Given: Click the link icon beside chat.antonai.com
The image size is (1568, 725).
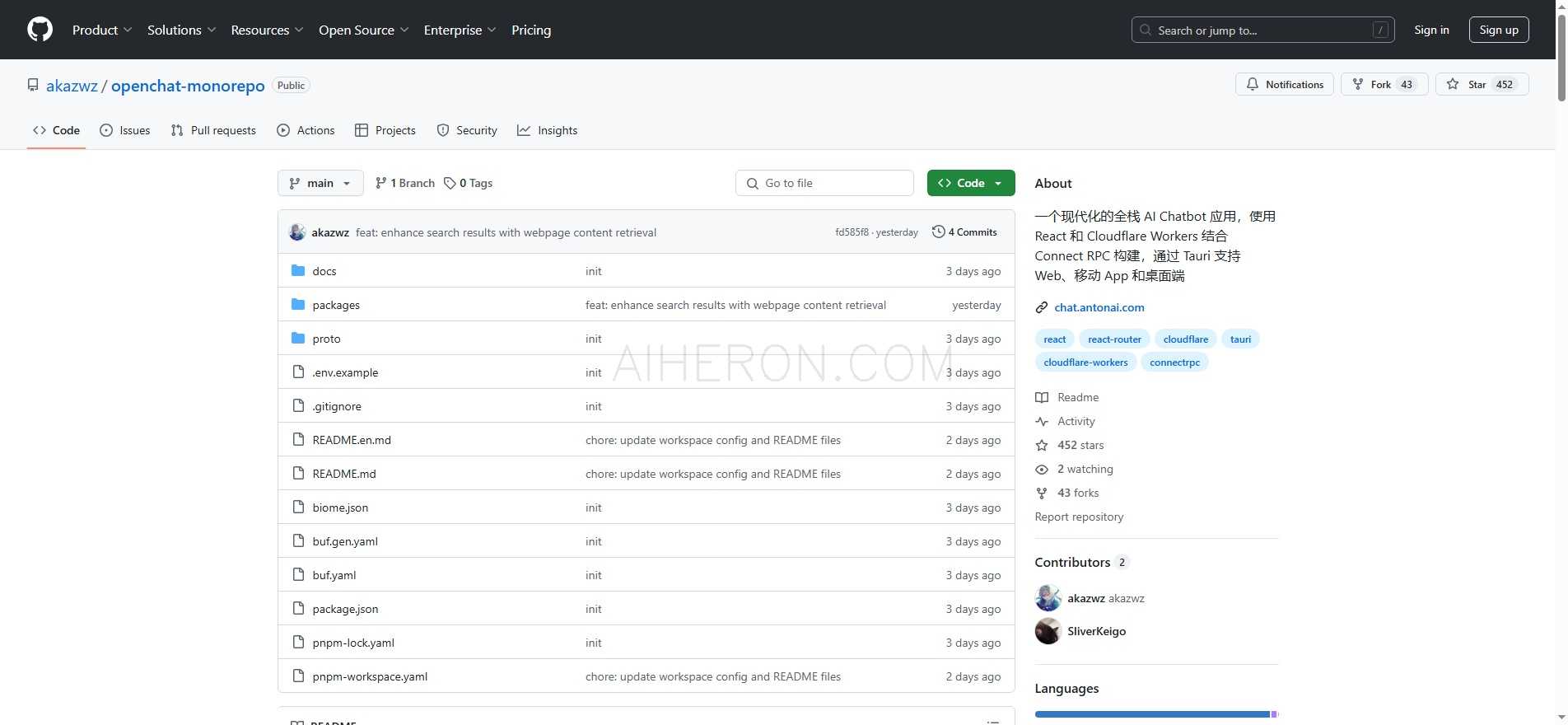Looking at the screenshot, I should click(x=1042, y=307).
